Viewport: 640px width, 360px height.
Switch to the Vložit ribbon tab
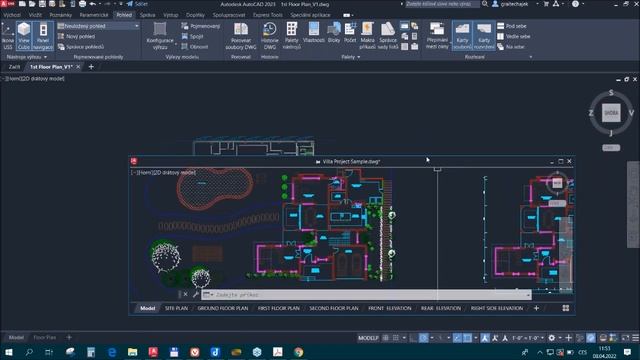[35, 15]
